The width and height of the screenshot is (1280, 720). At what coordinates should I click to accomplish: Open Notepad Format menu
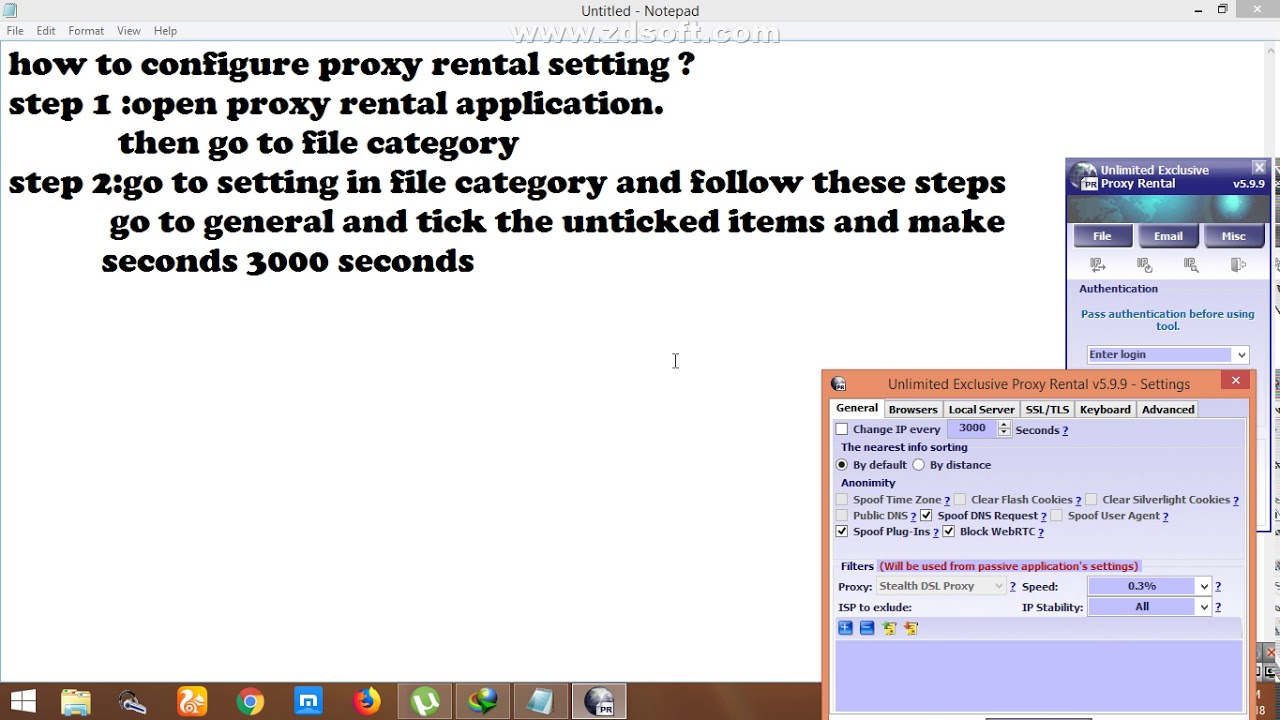(x=86, y=31)
